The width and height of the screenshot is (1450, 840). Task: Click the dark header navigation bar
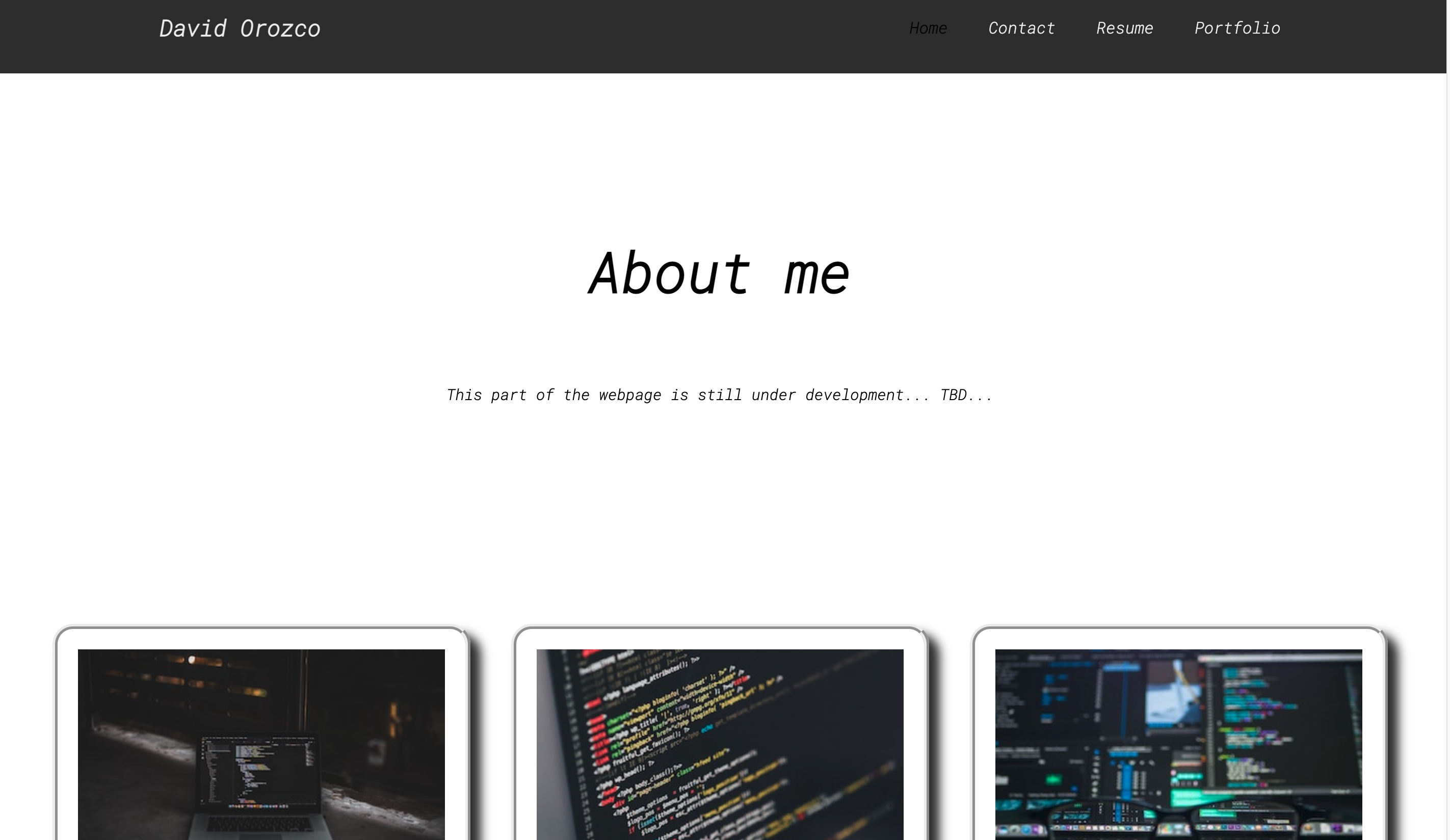coord(575,36)
